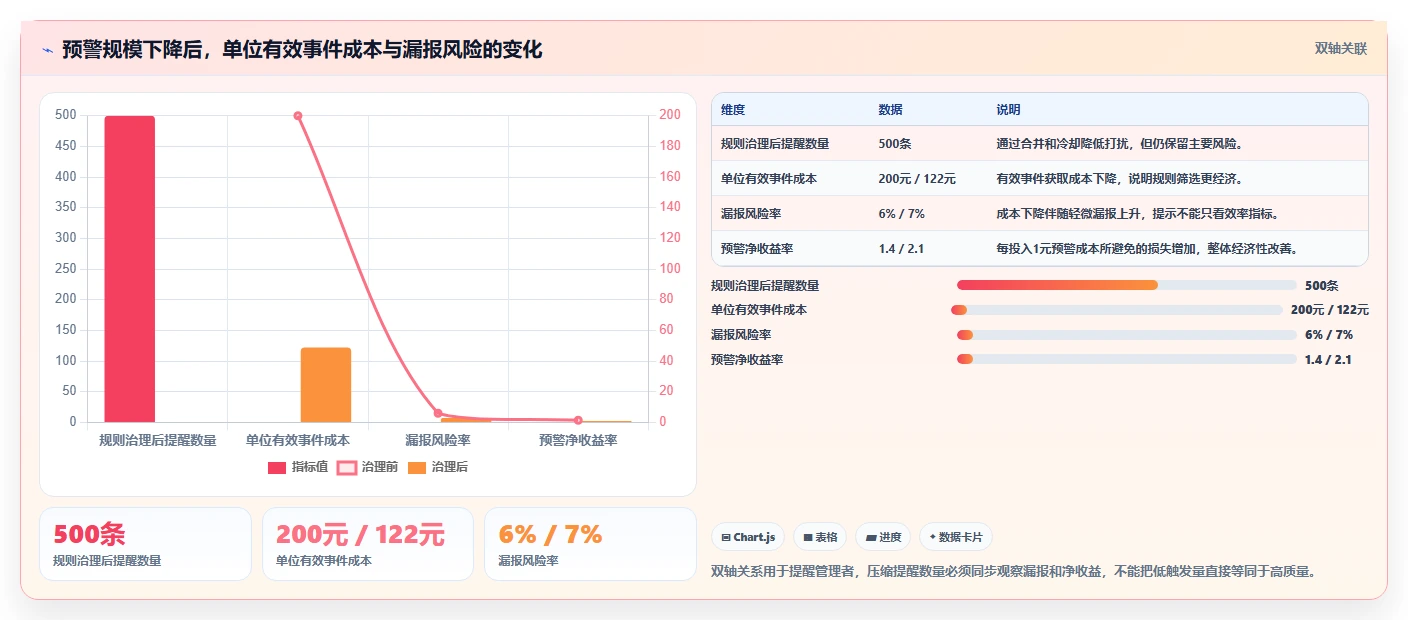1408x620 pixels.
Task: Click the 500条 table data cell
Action: (895, 144)
